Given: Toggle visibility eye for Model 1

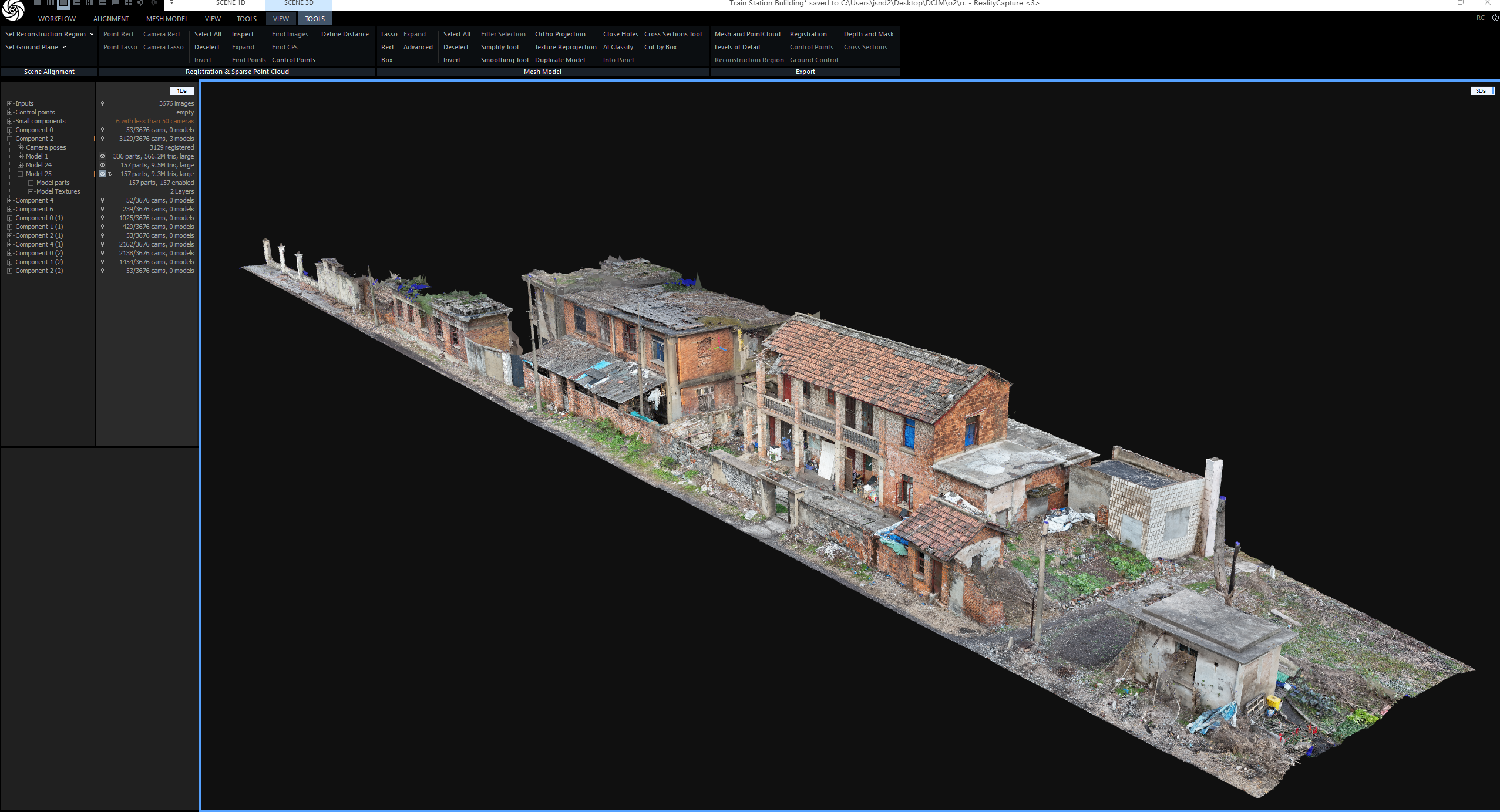Looking at the screenshot, I should pyautogui.click(x=102, y=156).
